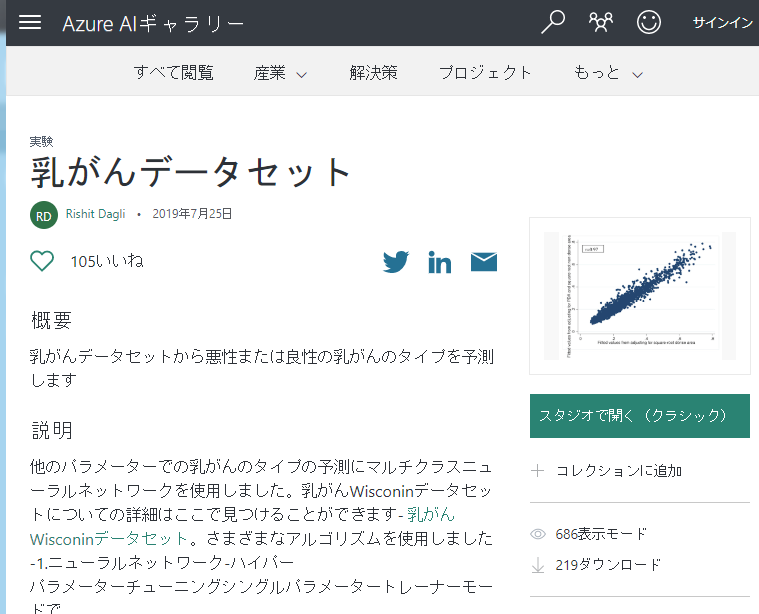Click the download arrow icon by 219ダウンロード
The image size is (759, 614).
click(538, 565)
